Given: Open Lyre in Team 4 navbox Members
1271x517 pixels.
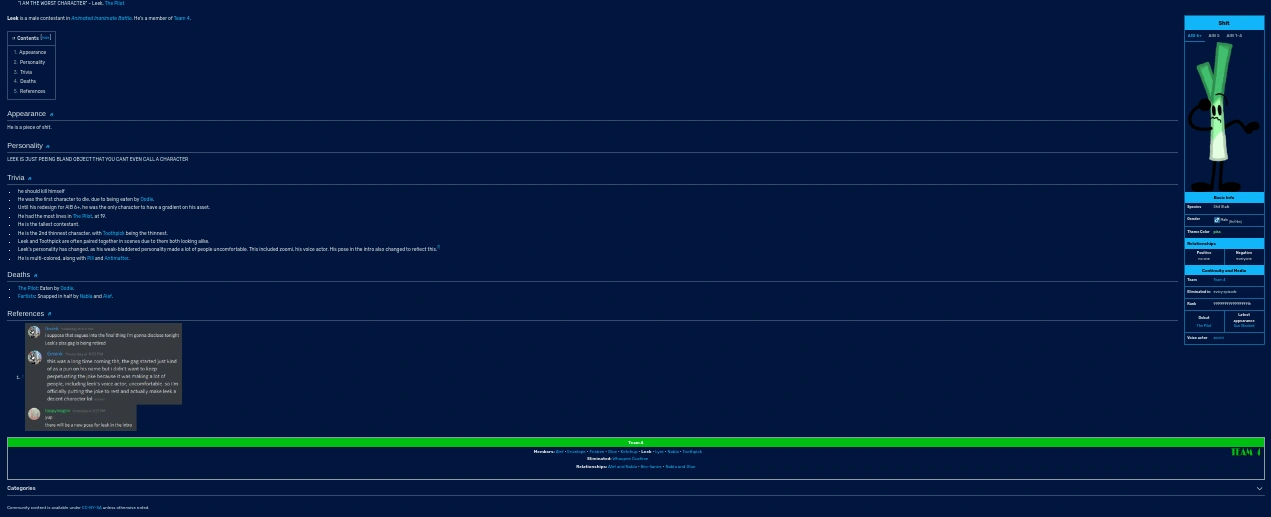Looking at the screenshot, I should click(x=659, y=452).
